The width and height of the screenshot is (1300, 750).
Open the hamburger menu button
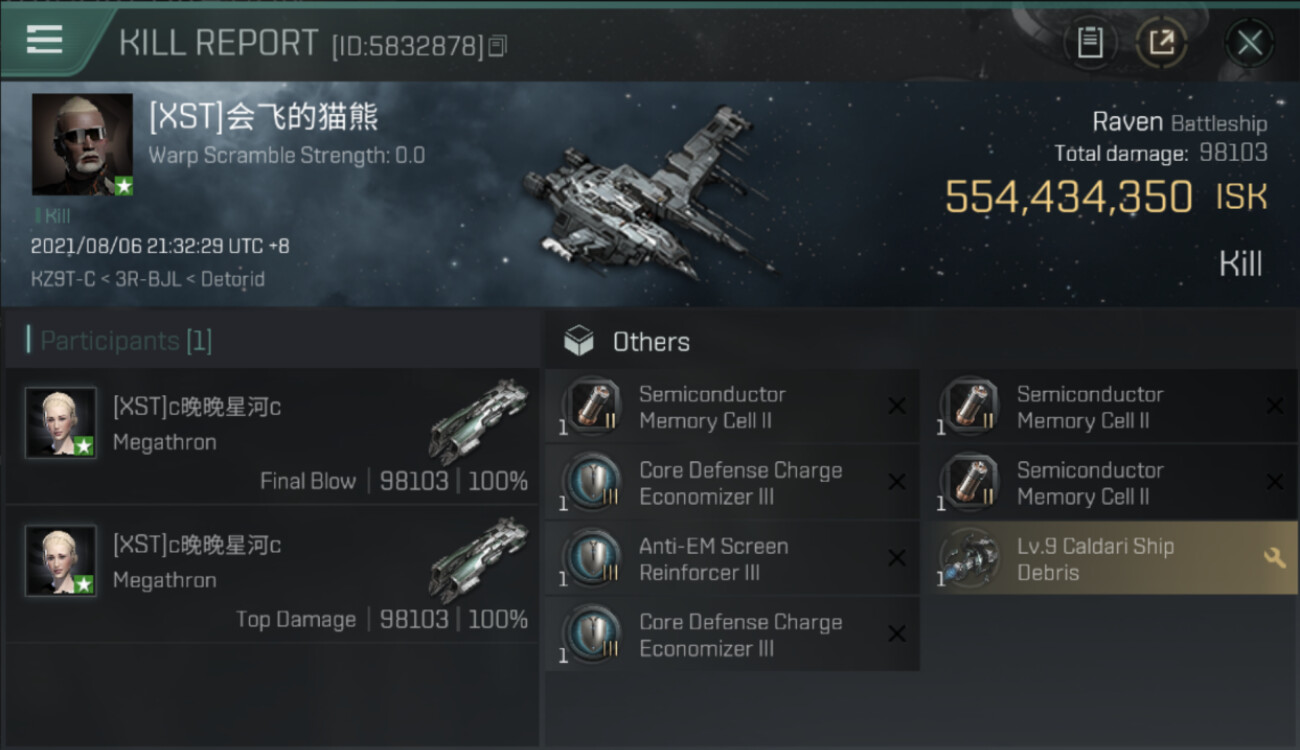(x=44, y=41)
